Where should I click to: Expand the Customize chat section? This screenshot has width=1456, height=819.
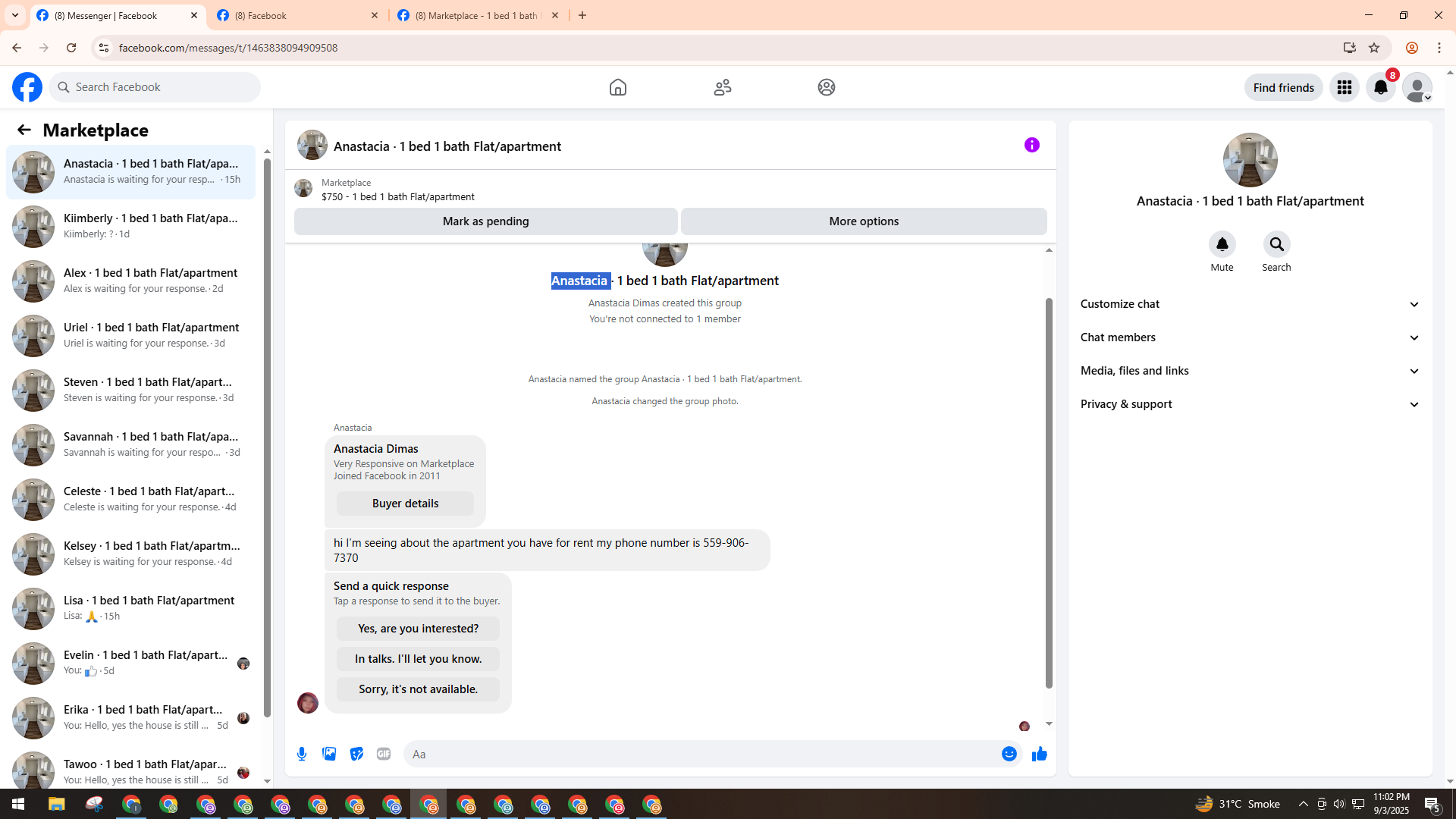click(x=1250, y=304)
